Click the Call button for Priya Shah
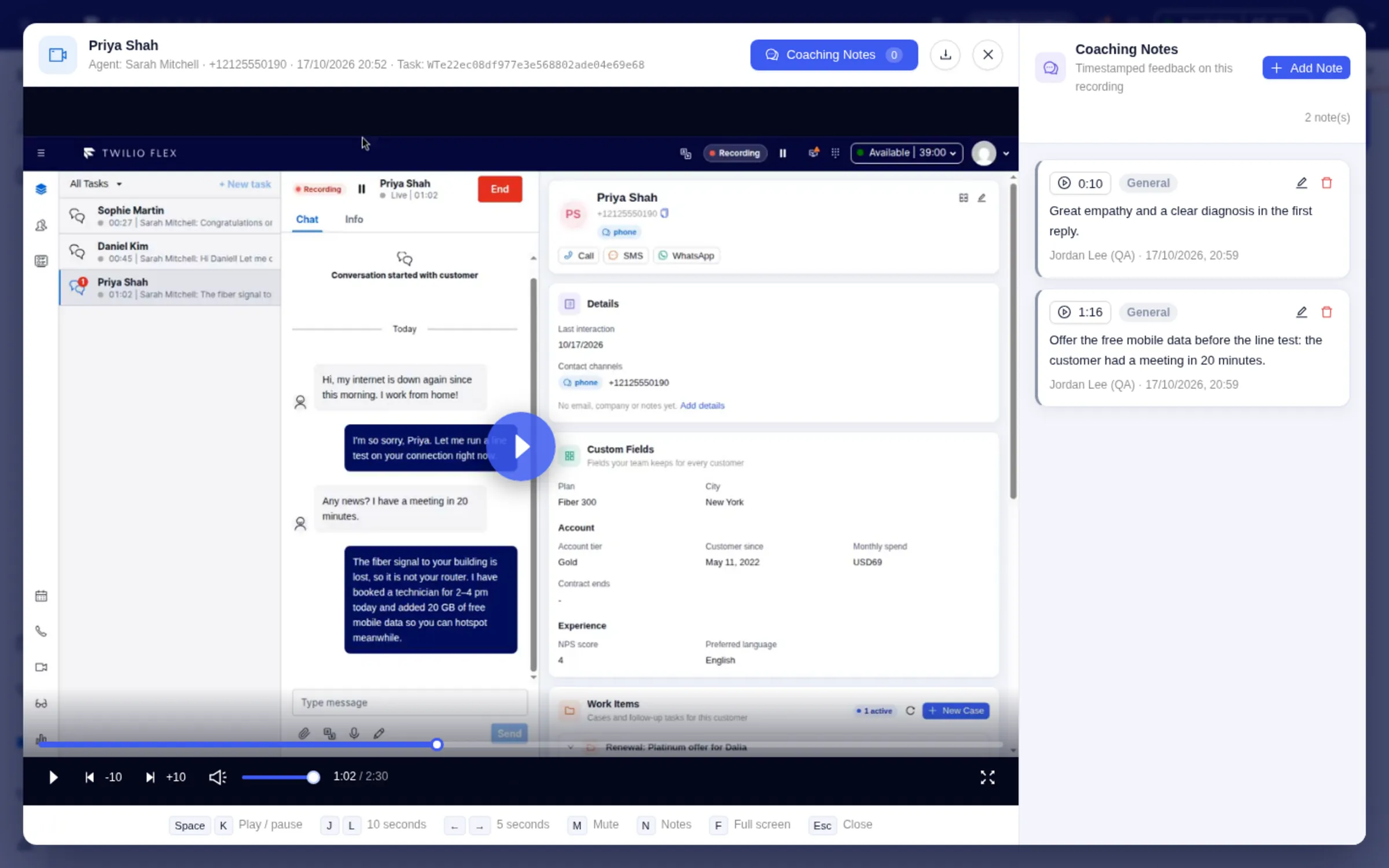Screen dimensions: 1389x868 point(579,255)
